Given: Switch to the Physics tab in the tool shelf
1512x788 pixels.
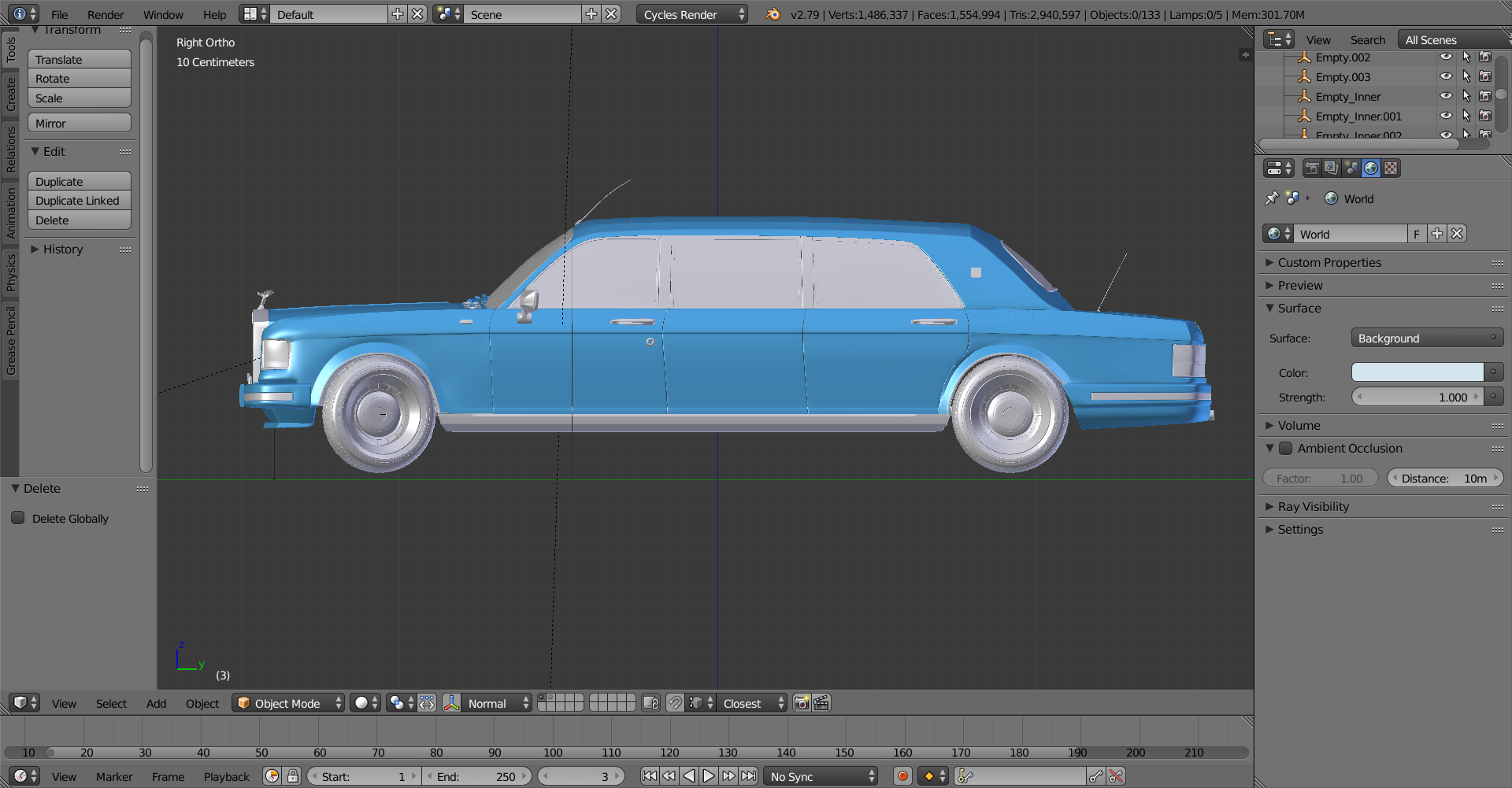Looking at the screenshot, I should point(10,272).
